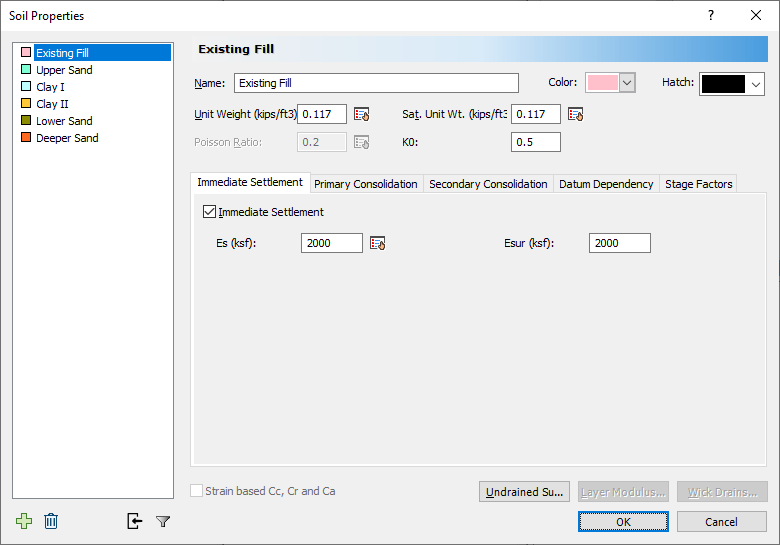Click the Unit Weight input field
This screenshot has height=545, width=780.
pyautogui.click(x=322, y=114)
